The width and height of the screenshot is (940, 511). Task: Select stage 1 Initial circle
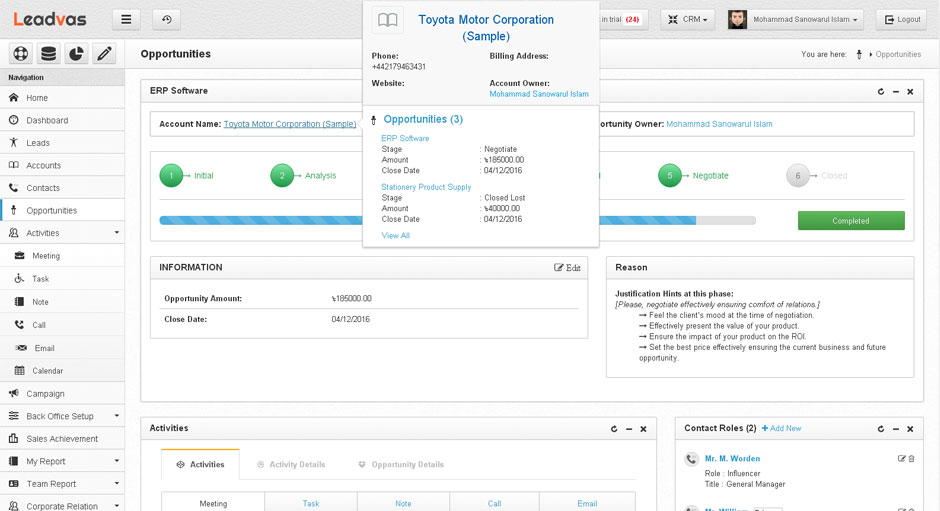click(x=171, y=176)
